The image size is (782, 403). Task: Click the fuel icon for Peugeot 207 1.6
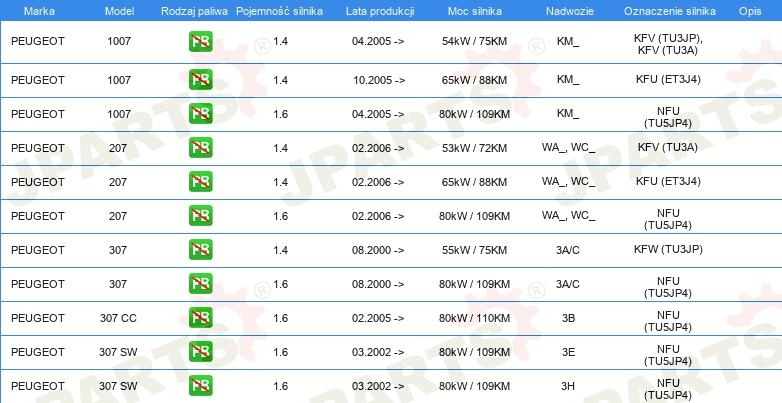(200, 215)
